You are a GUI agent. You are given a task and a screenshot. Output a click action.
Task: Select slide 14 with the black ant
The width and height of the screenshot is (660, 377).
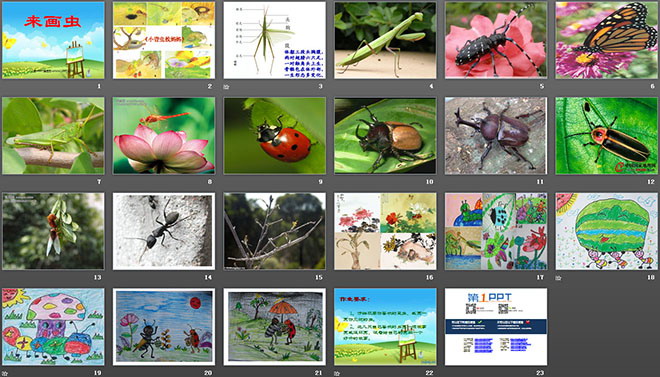point(164,231)
